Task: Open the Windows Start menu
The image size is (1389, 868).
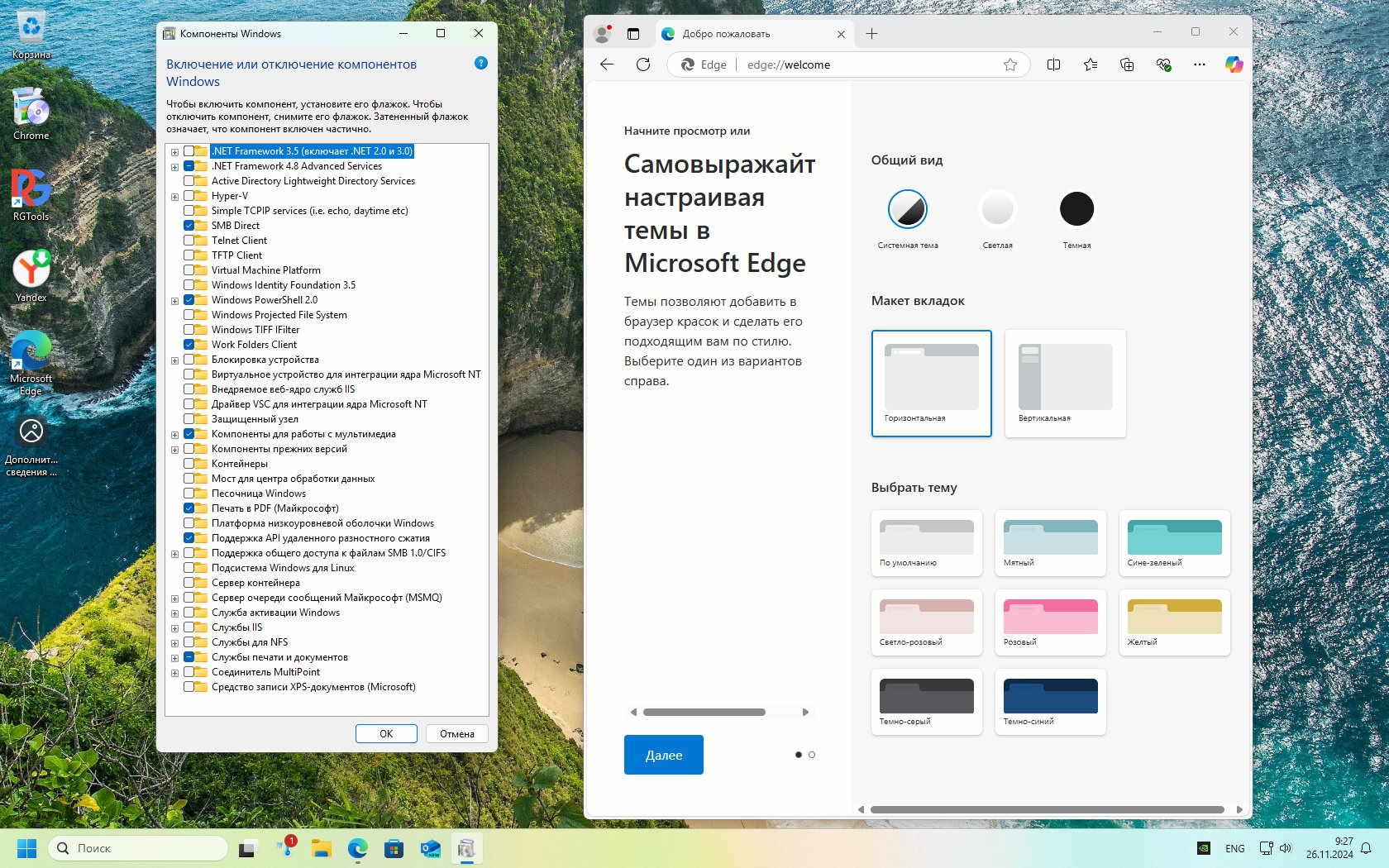Action: point(26,848)
